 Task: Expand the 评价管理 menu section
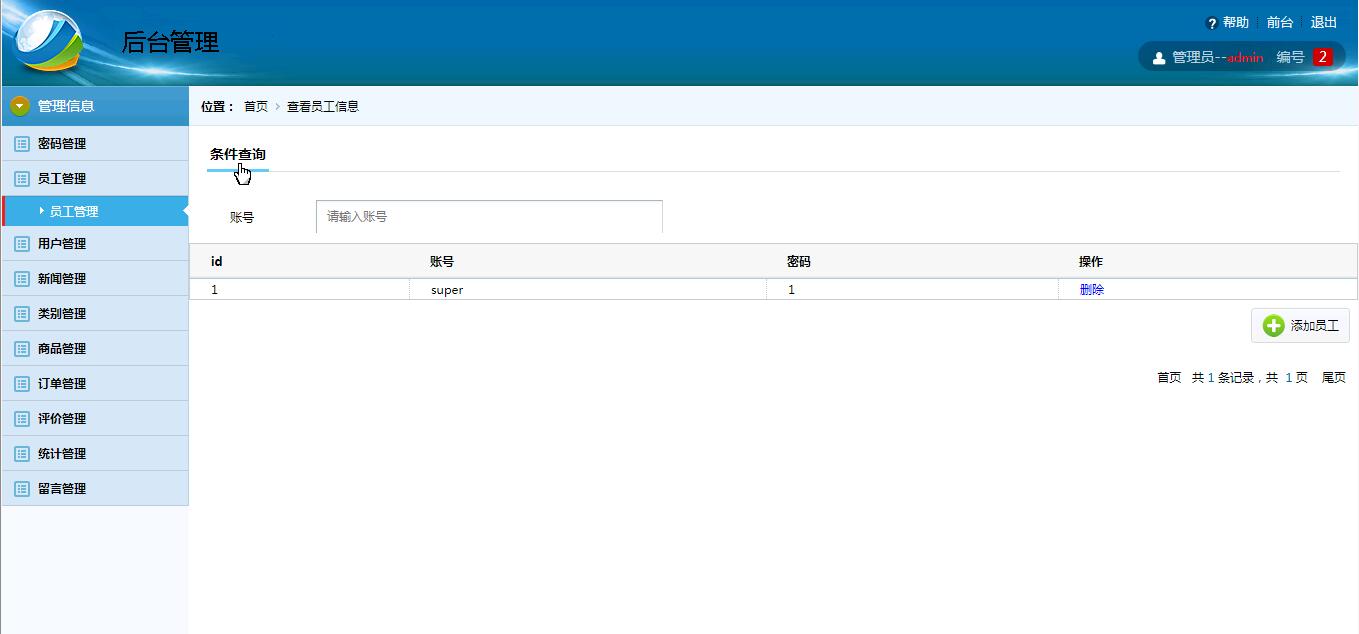pyautogui.click(x=95, y=419)
